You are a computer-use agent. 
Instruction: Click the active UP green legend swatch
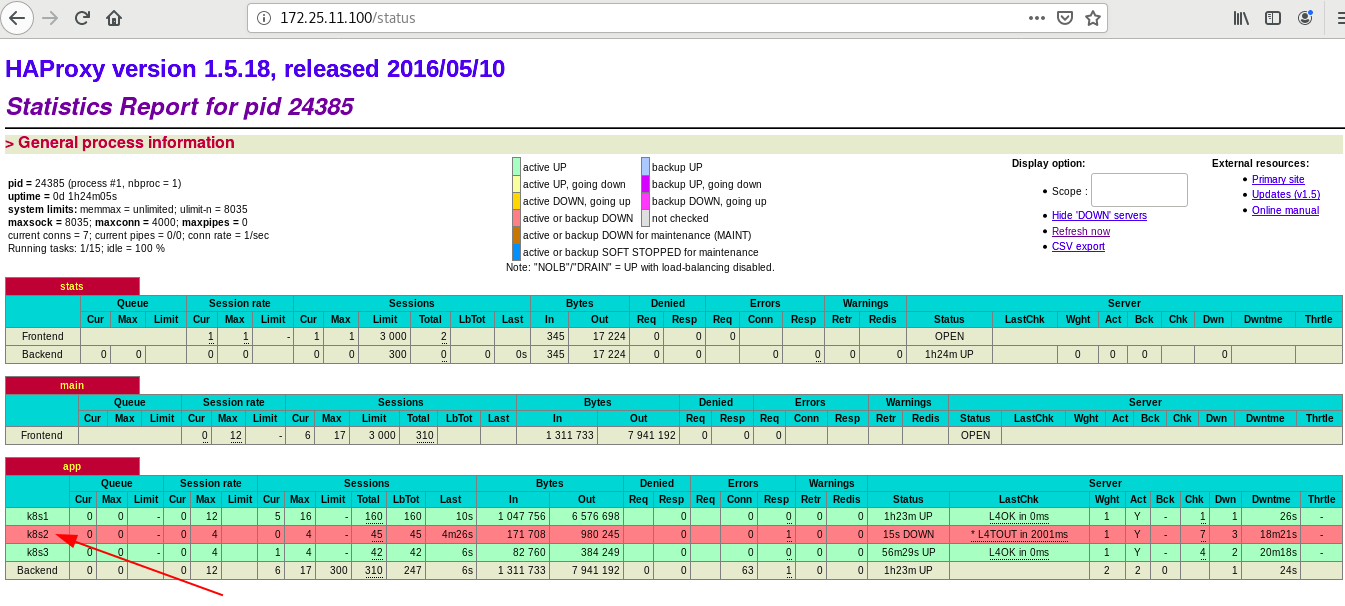click(517, 166)
